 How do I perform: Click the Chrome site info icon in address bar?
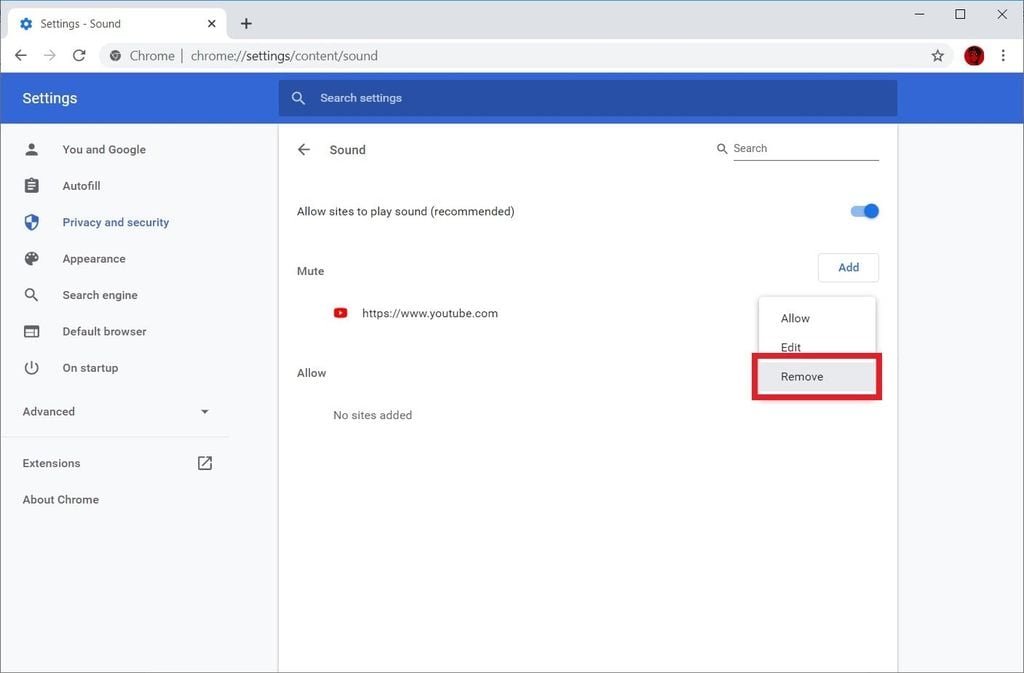[x=116, y=55]
